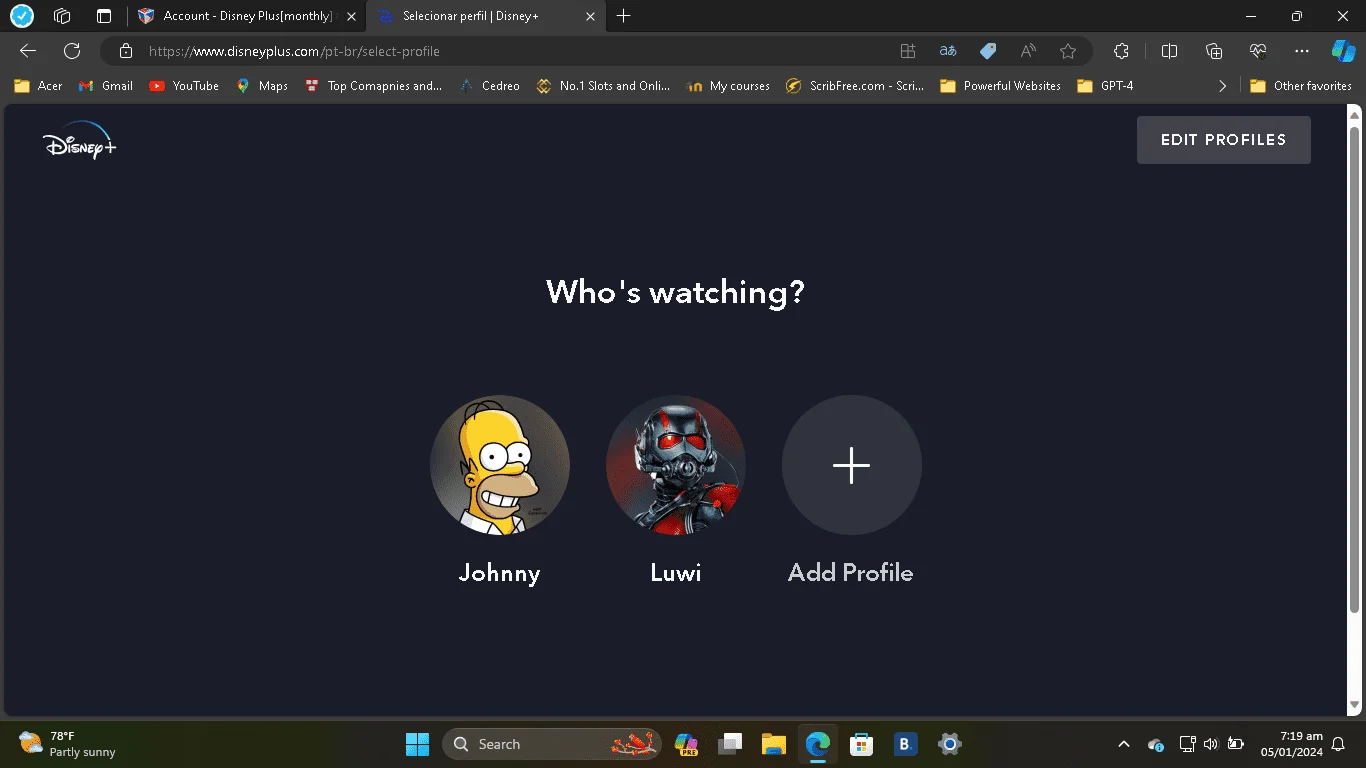Image resolution: width=1366 pixels, height=768 pixels.
Task: Click the Add Profile label
Action: pyautogui.click(x=851, y=573)
